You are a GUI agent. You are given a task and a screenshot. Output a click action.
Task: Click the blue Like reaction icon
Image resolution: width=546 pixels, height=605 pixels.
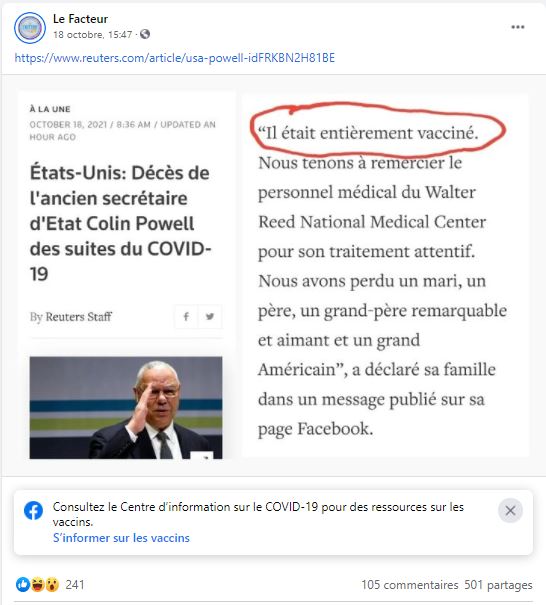[23, 585]
